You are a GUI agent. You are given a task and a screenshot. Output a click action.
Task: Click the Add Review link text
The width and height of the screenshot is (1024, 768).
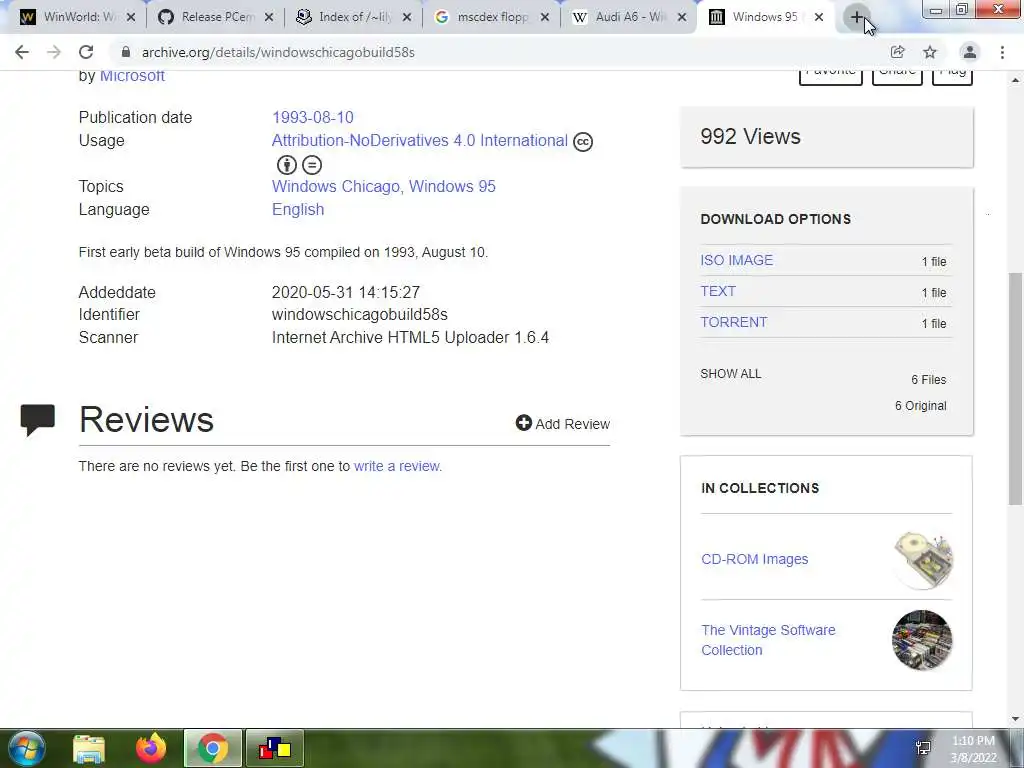(x=573, y=424)
